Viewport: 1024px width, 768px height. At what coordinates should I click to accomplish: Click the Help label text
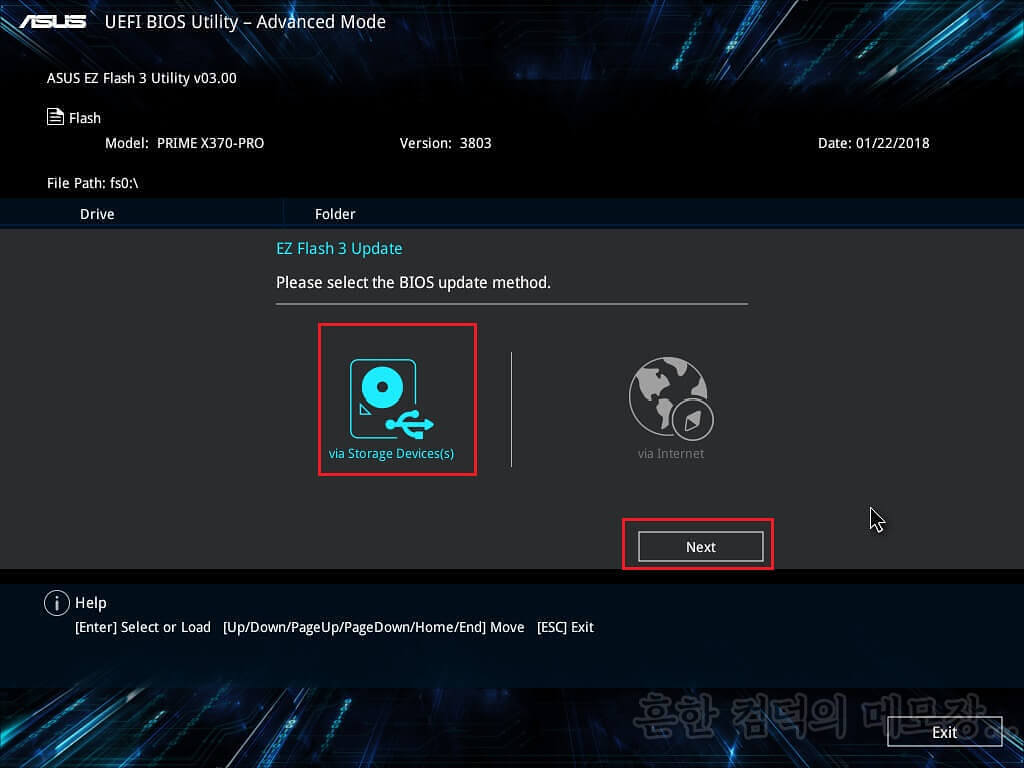(91, 603)
